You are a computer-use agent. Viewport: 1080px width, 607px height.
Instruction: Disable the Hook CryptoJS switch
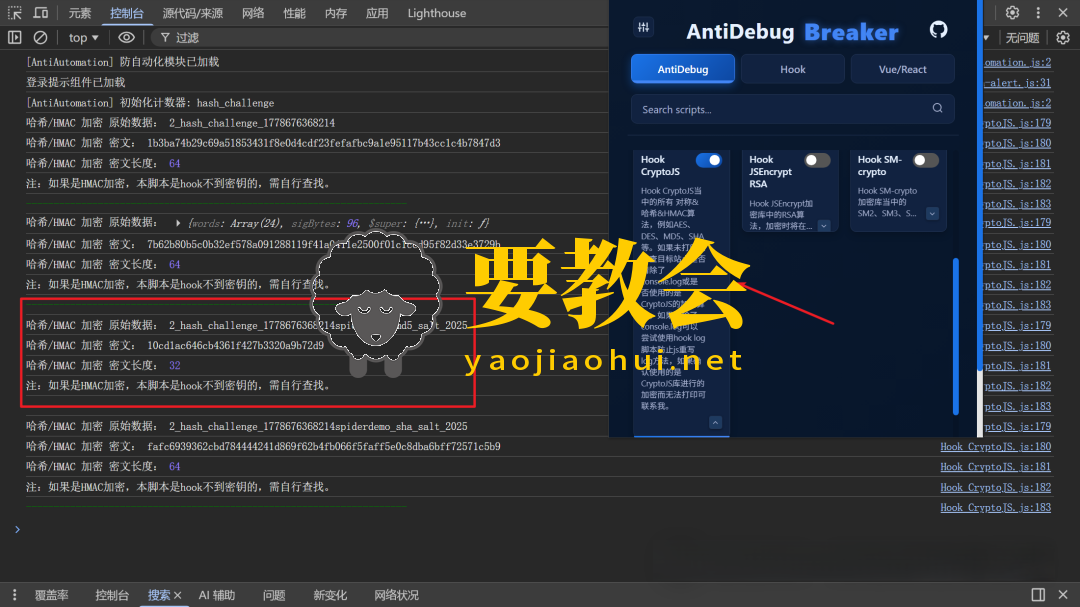pos(708,161)
